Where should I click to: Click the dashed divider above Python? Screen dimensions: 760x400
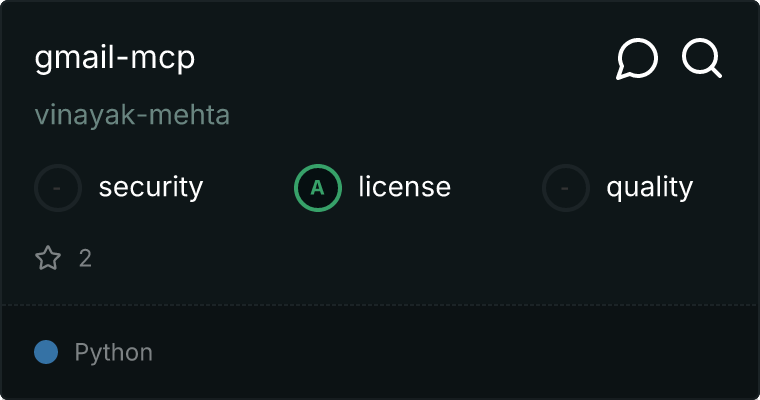(380, 304)
